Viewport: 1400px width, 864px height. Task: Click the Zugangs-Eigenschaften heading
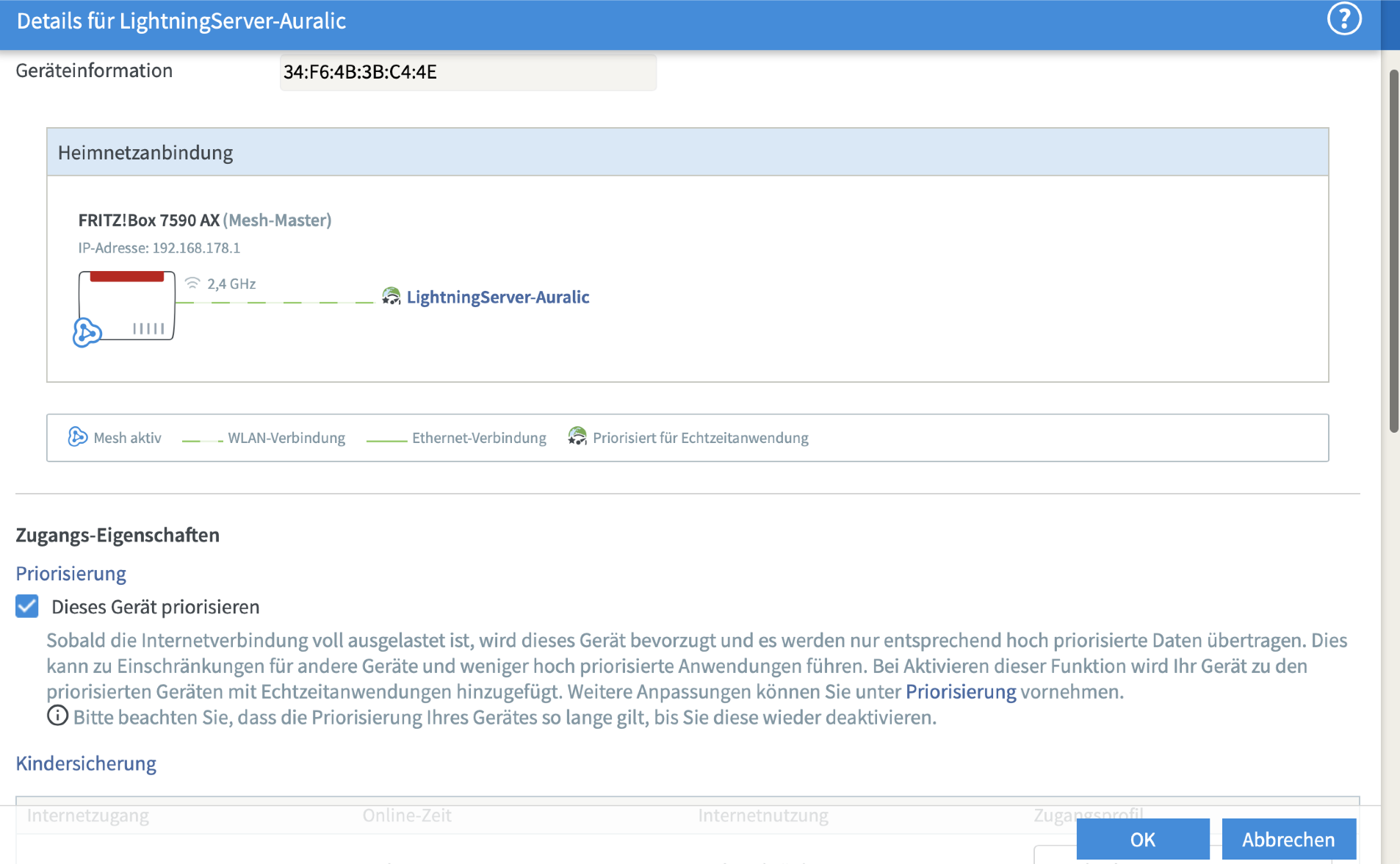coord(118,535)
